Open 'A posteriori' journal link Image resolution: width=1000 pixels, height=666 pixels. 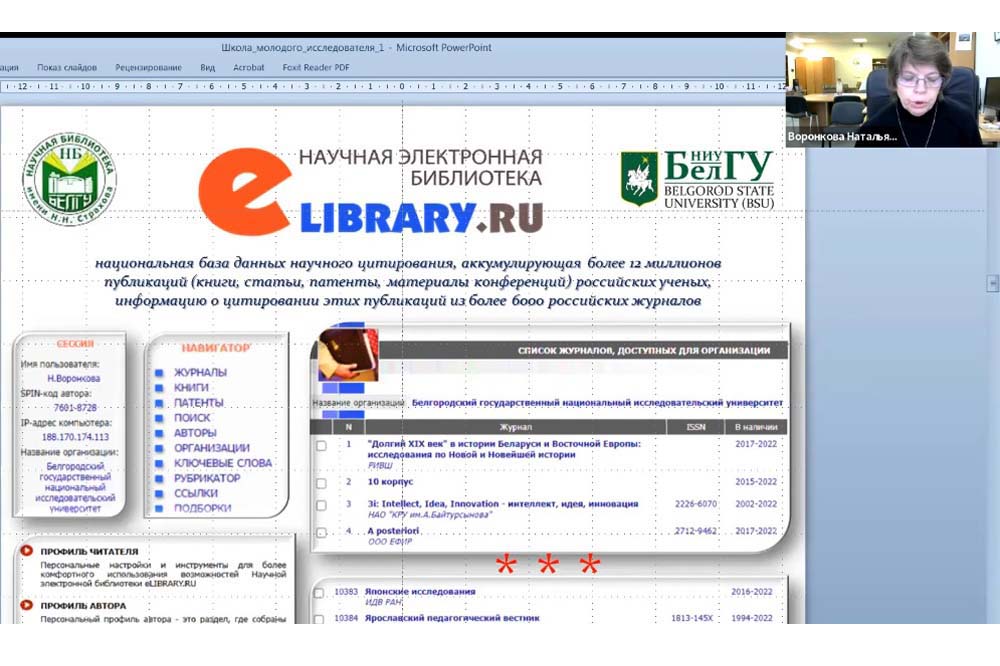[x=392, y=531]
